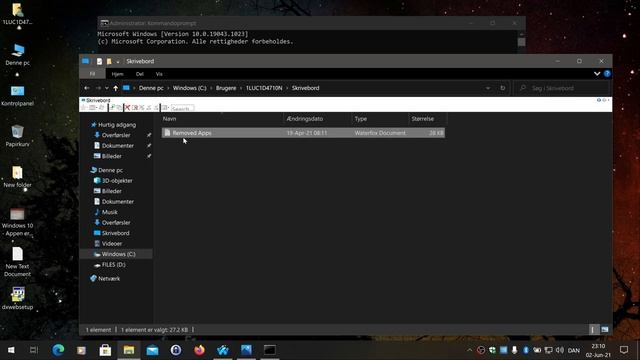Image resolution: width=640 pixels, height=360 pixels.
Task: Select FILES (D:) drive in navigation pane
Action: (113, 264)
